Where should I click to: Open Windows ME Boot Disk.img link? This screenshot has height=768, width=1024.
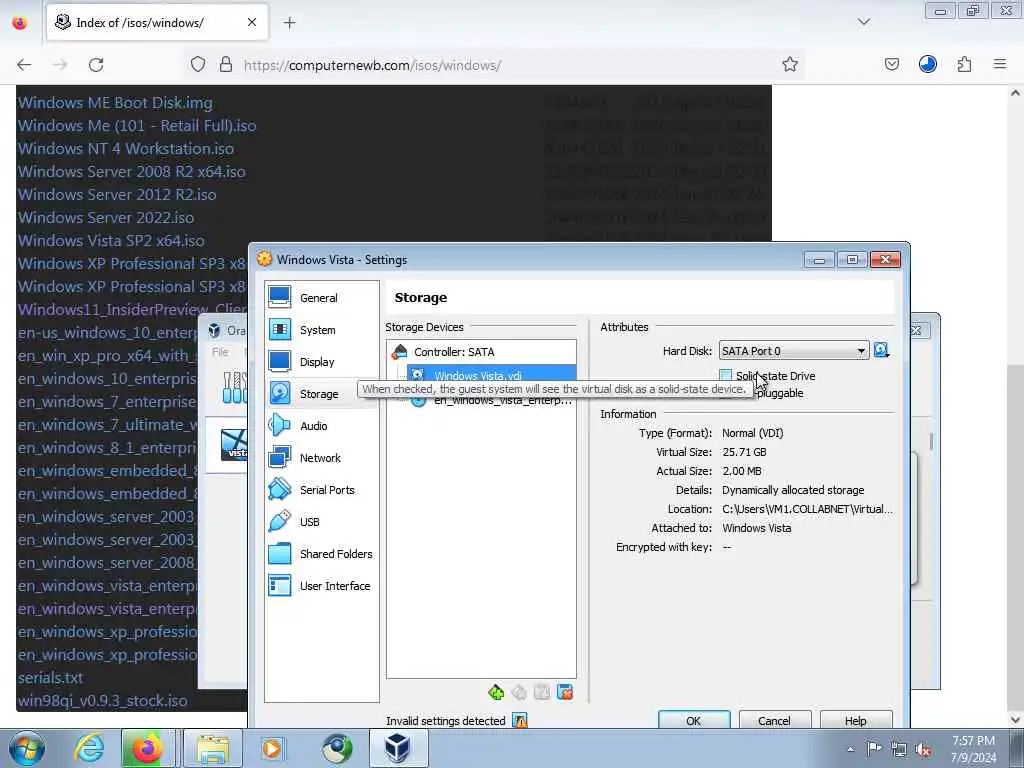[115, 103]
